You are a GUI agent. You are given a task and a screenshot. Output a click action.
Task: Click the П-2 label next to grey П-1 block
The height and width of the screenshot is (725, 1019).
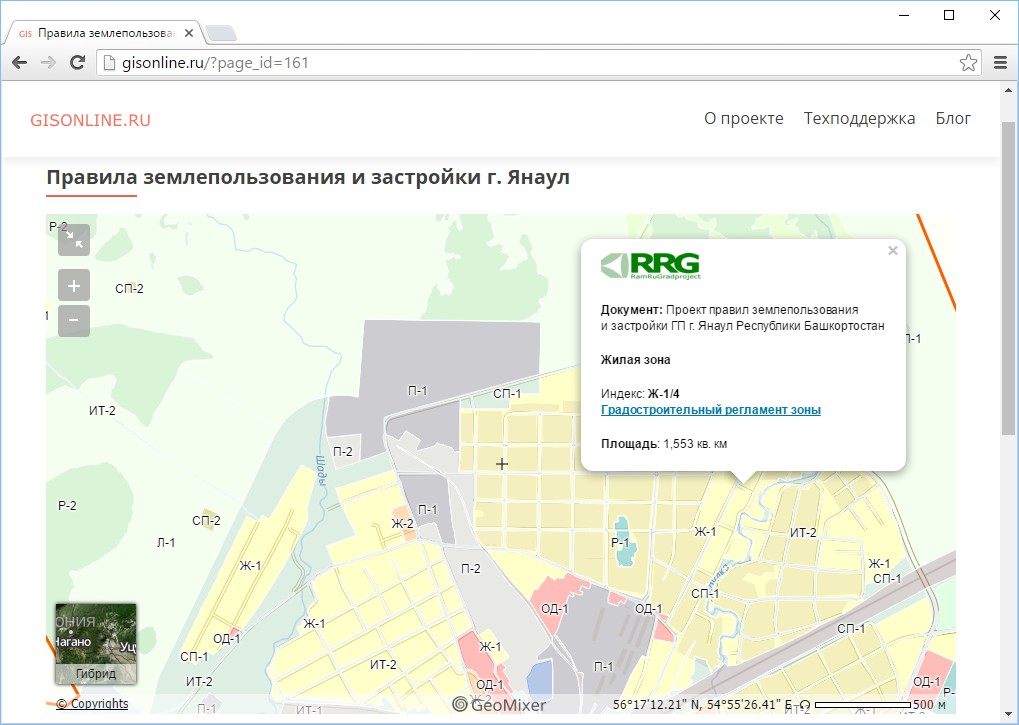[x=342, y=452]
